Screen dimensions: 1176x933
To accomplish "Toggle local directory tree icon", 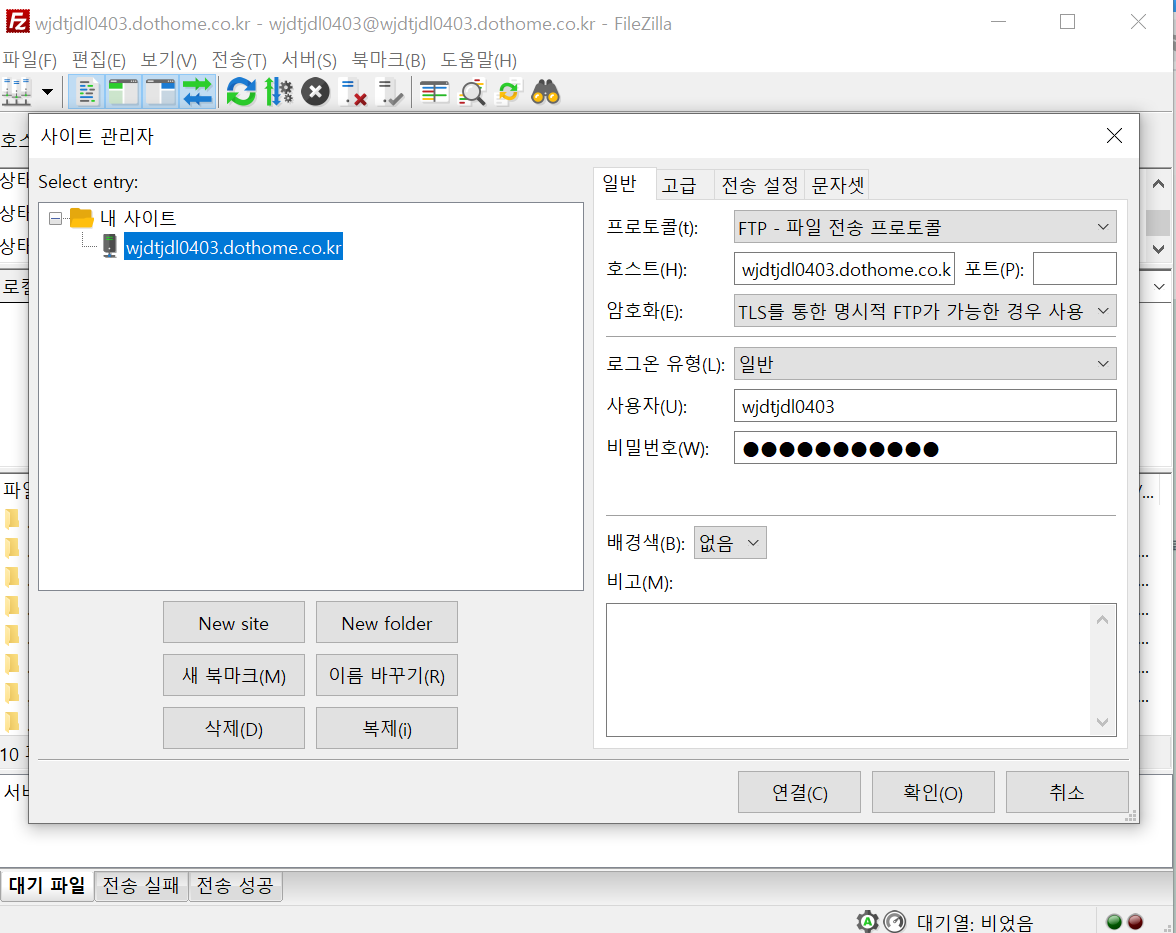I will point(124,92).
